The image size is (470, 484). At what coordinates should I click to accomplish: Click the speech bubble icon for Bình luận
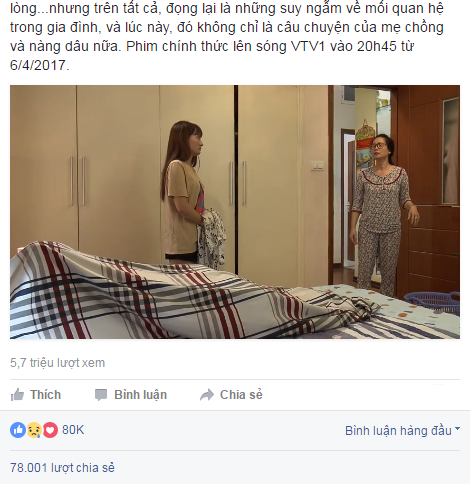tap(101, 395)
